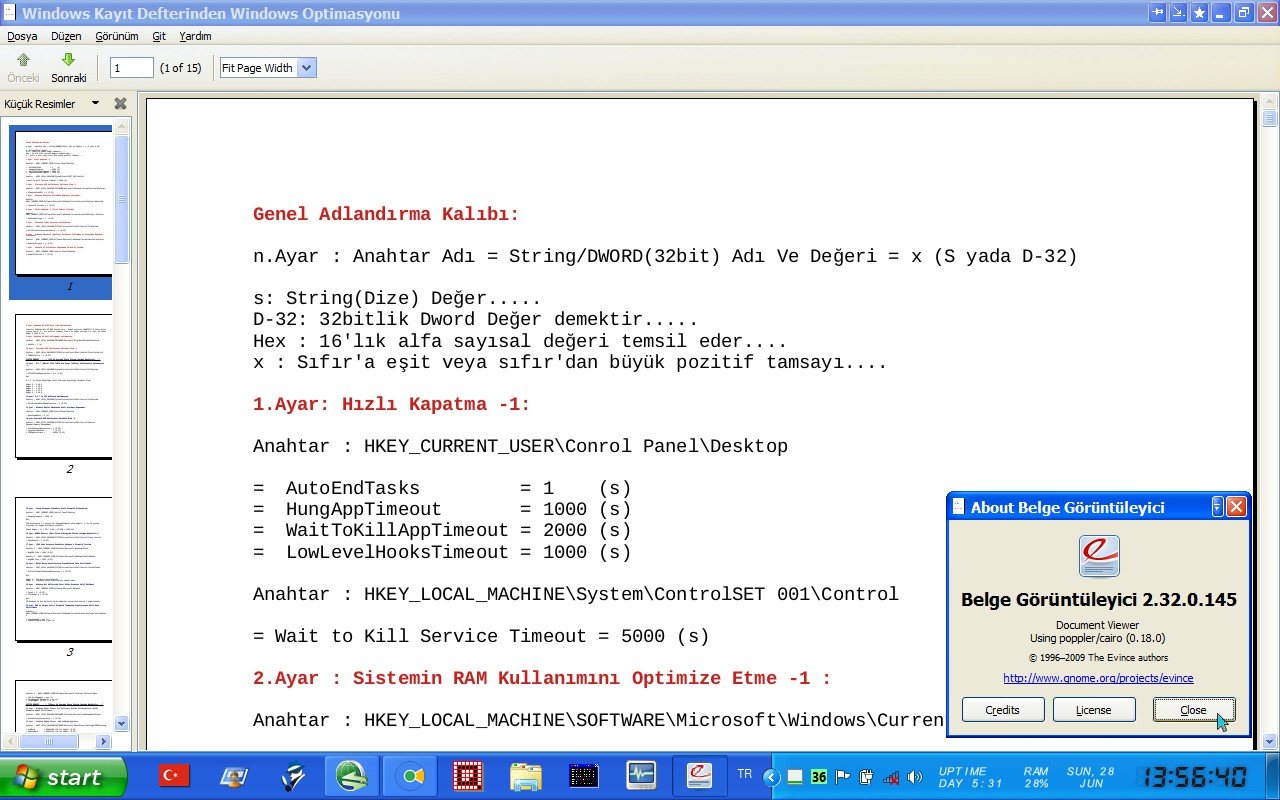Click the thumbnail panel scroll-right arrow
The image size is (1280, 800).
click(x=103, y=742)
